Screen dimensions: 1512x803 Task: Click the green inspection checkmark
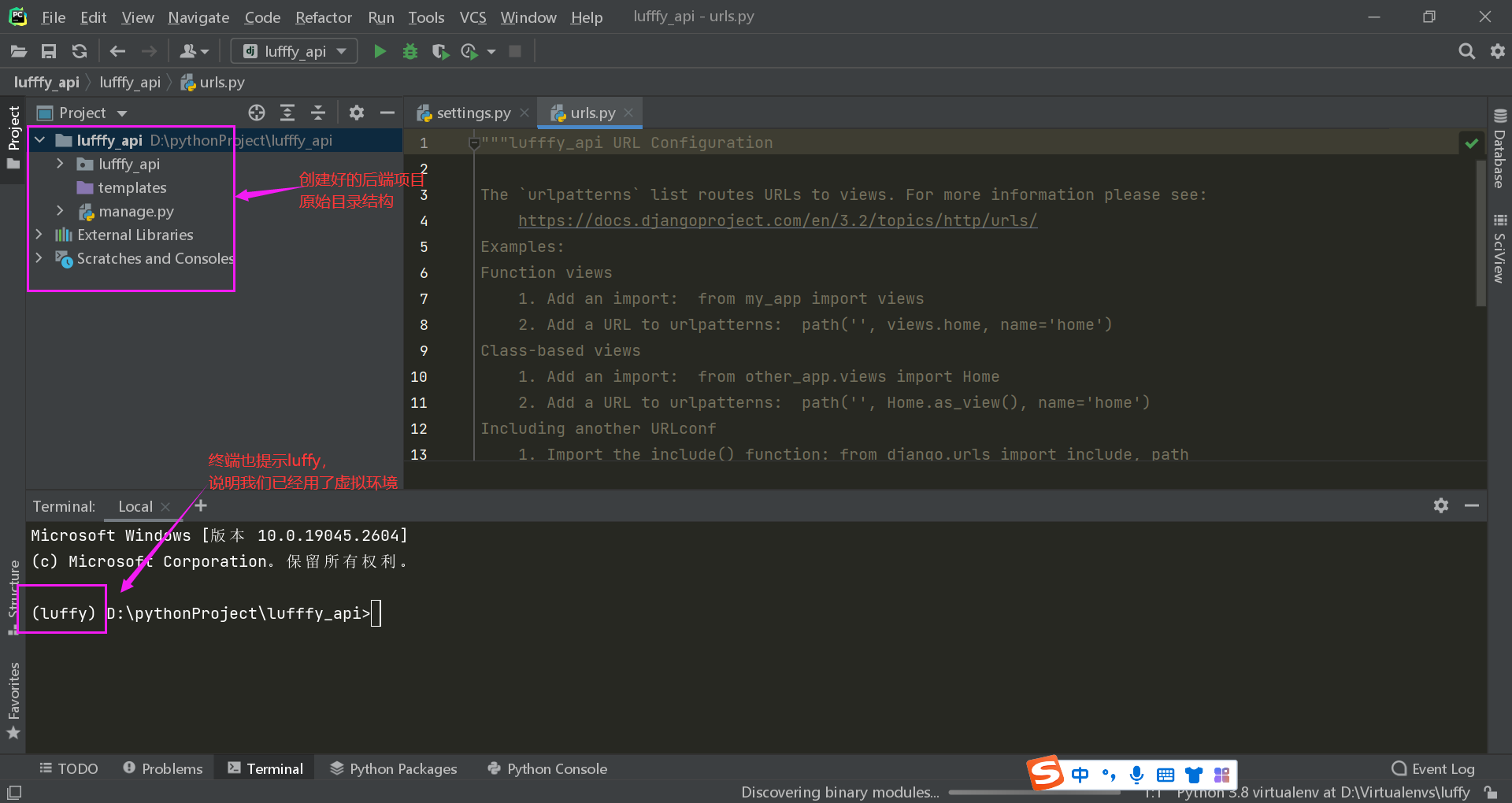(x=1471, y=142)
